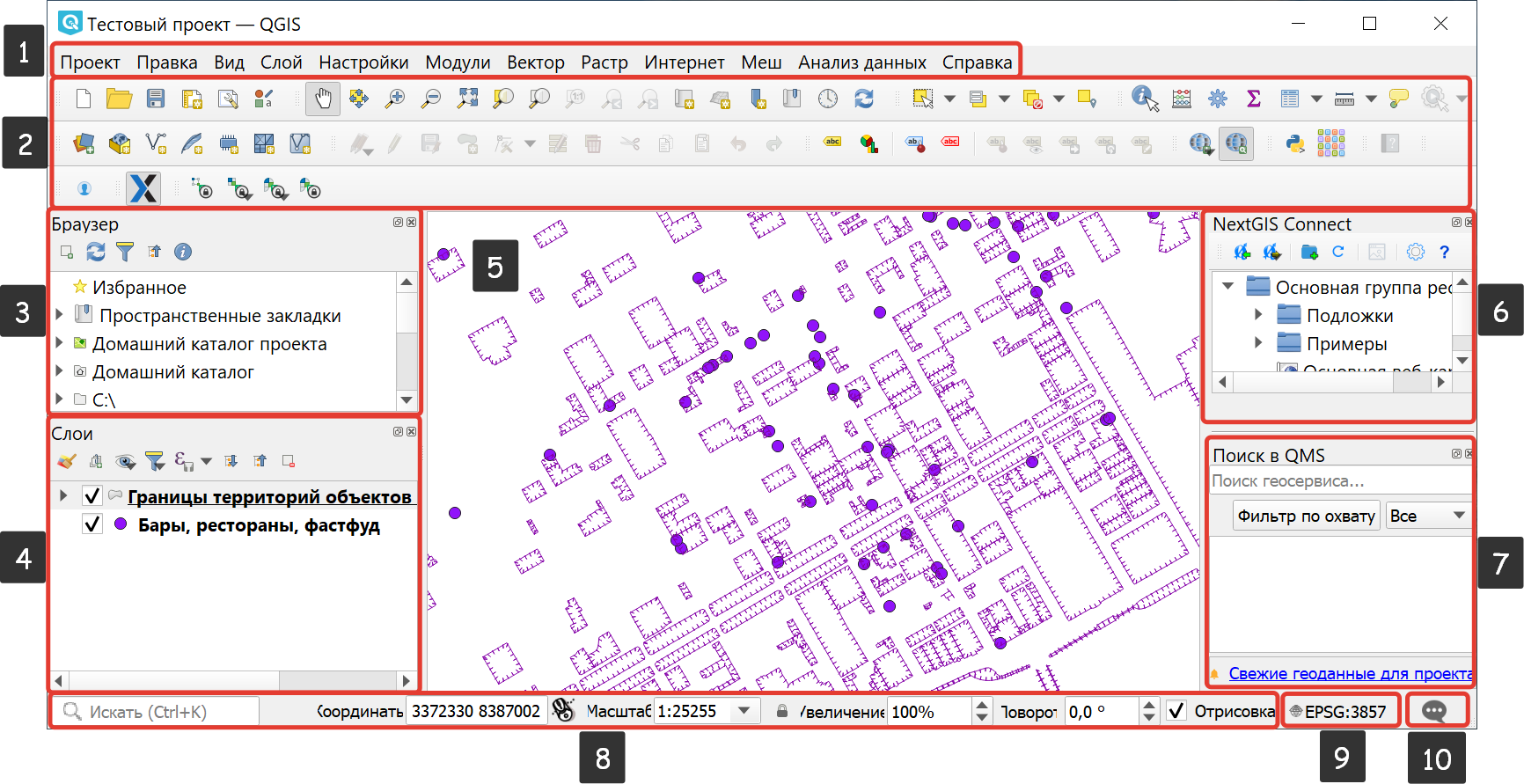Screen dimensions: 1524x784
Task: Click the Zoom Full extent tool
Action: click(x=467, y=99)
